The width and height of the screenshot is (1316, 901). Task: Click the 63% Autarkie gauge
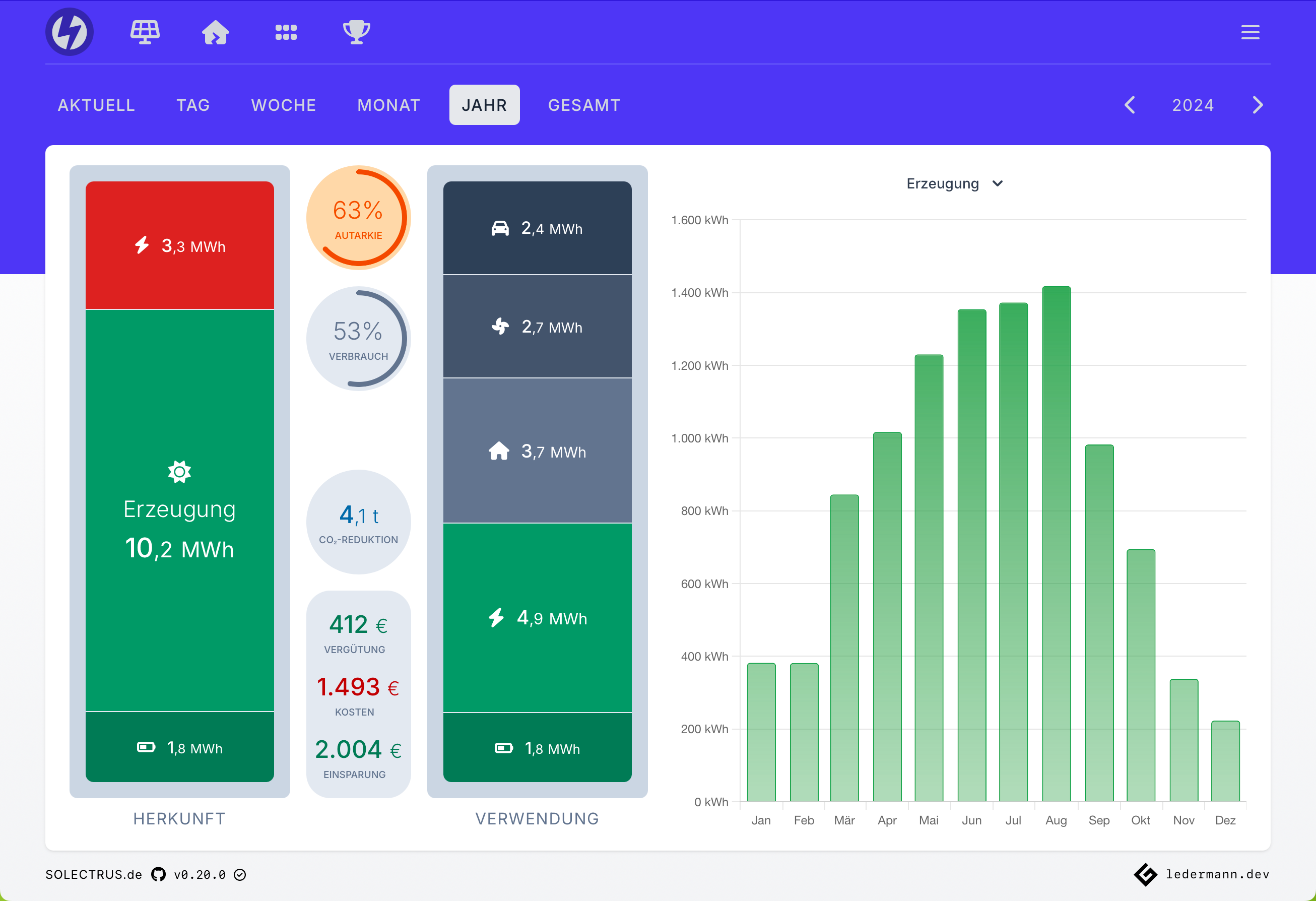click(x=358, y=218)
